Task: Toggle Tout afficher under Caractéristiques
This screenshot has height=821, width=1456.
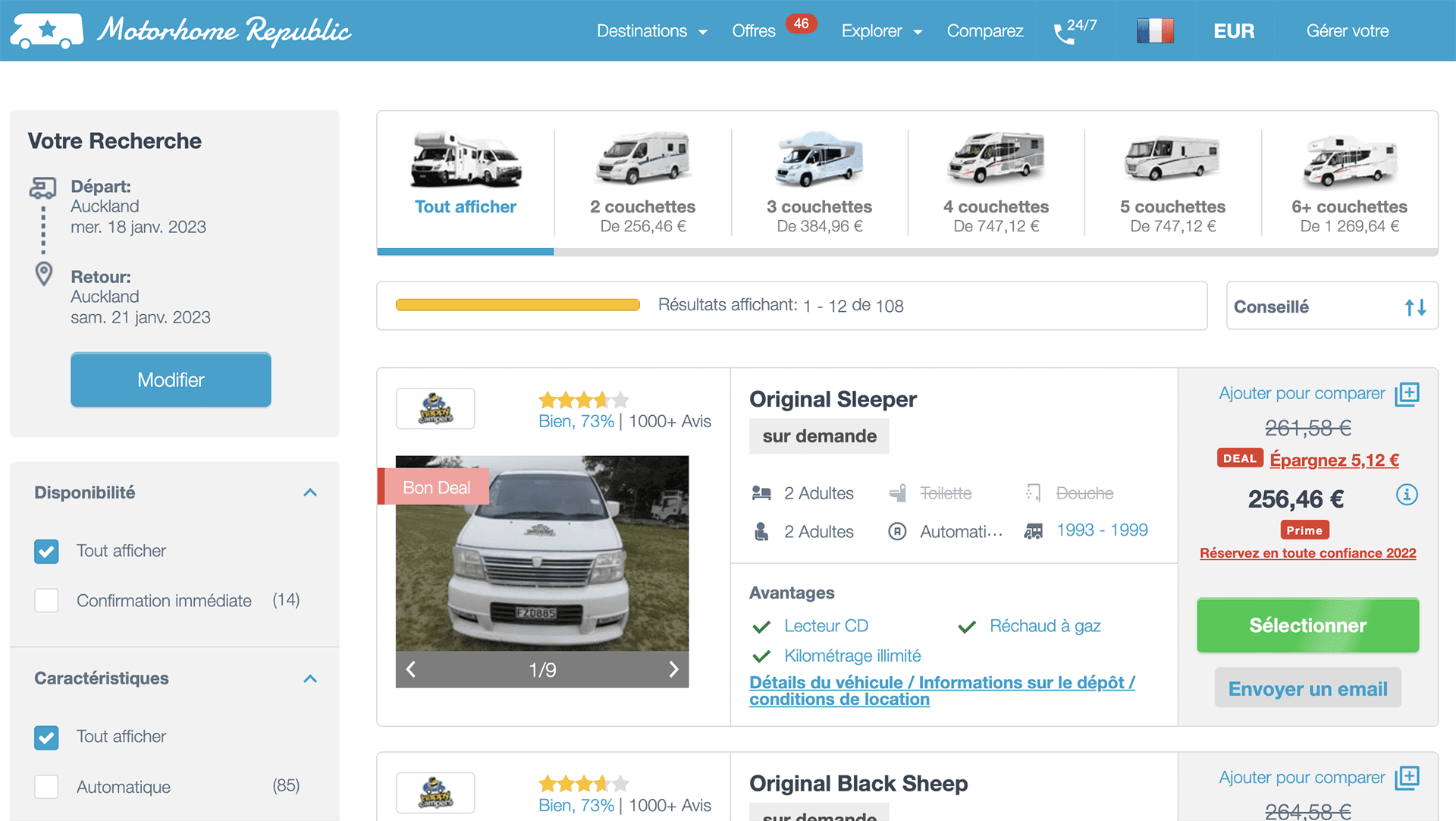Action: [x=46, y=738]
